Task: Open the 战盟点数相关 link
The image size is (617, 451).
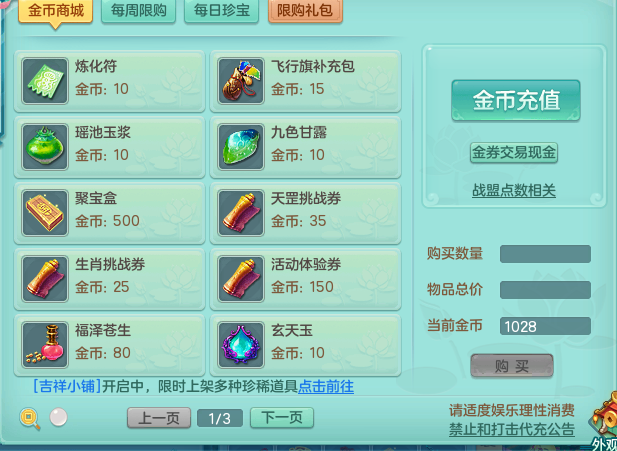Action: 514,190
